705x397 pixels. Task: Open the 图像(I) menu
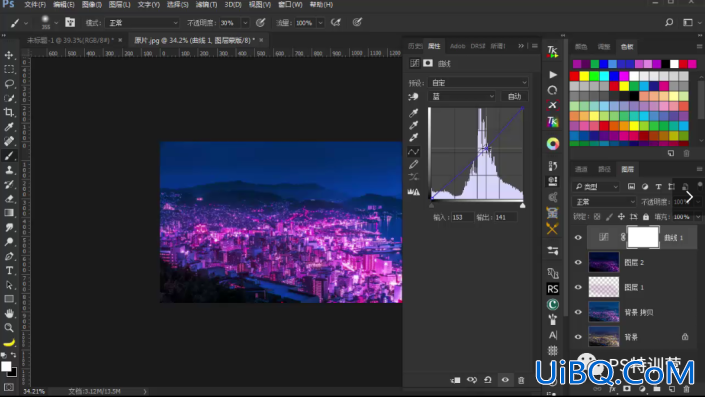click(x=92, y=4)
